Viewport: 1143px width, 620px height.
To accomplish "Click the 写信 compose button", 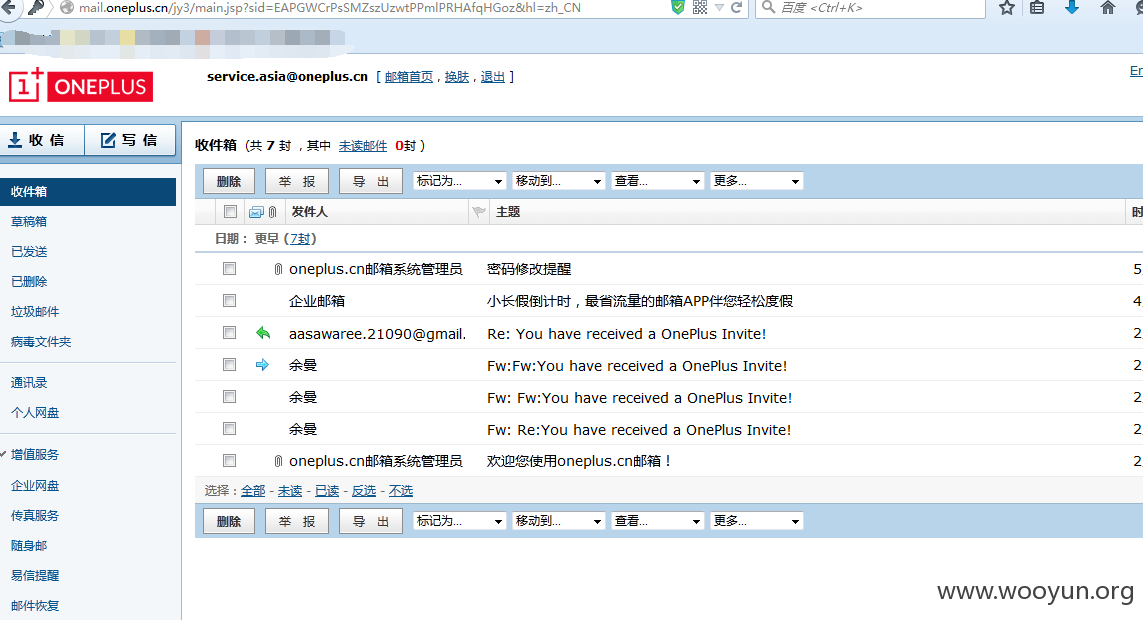I will pos(130,140).
